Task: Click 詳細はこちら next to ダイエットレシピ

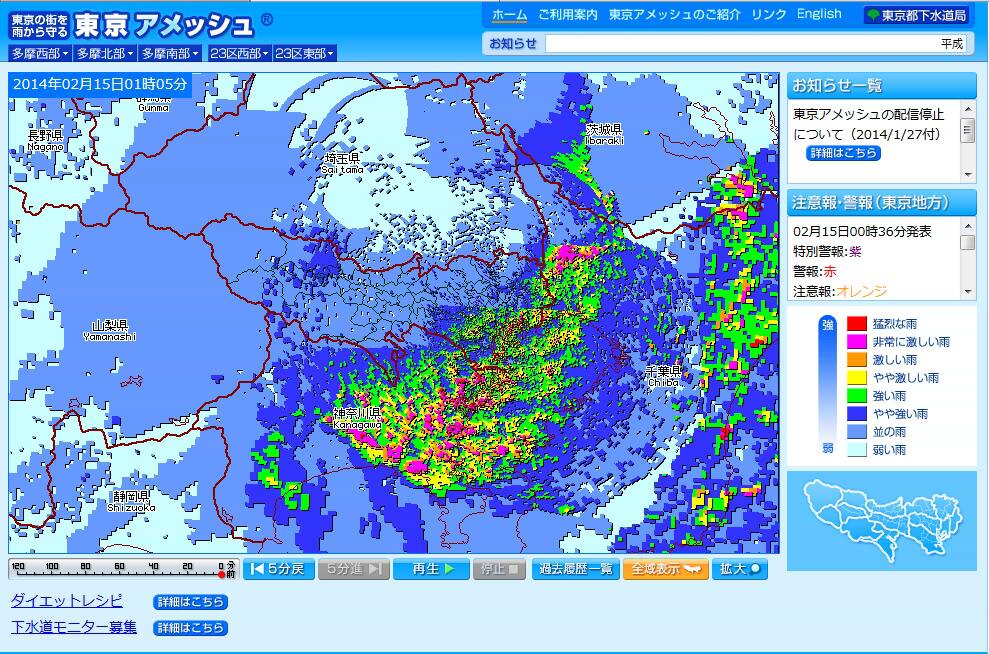Action: click(x=190, y=602)
